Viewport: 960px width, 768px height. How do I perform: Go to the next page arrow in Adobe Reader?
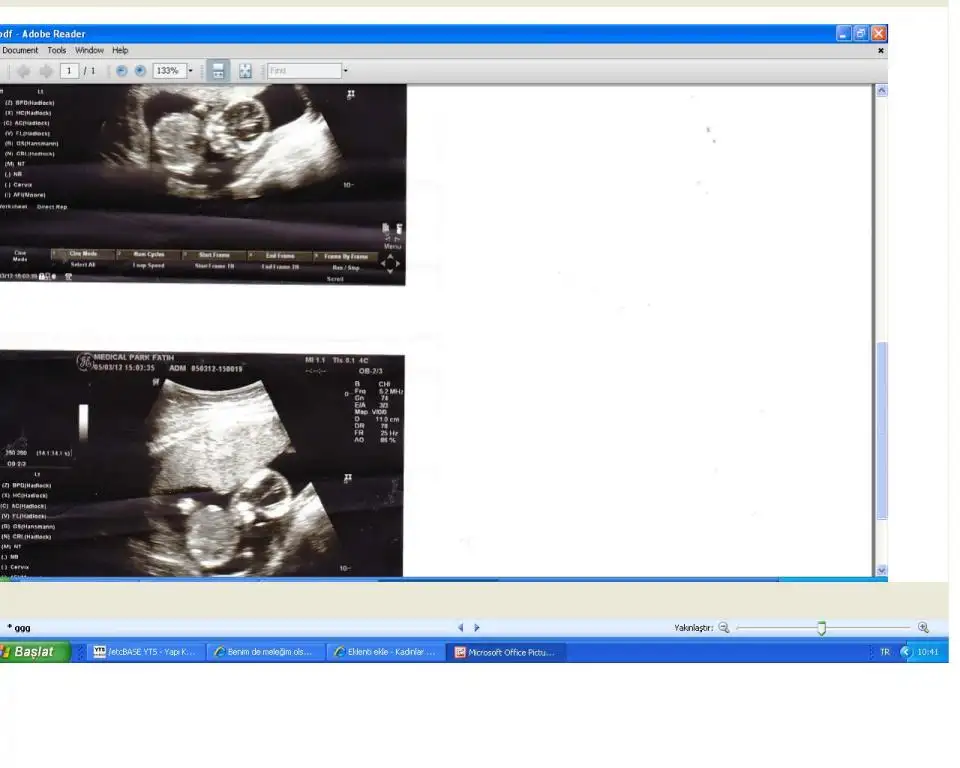(x=46, y=71)
